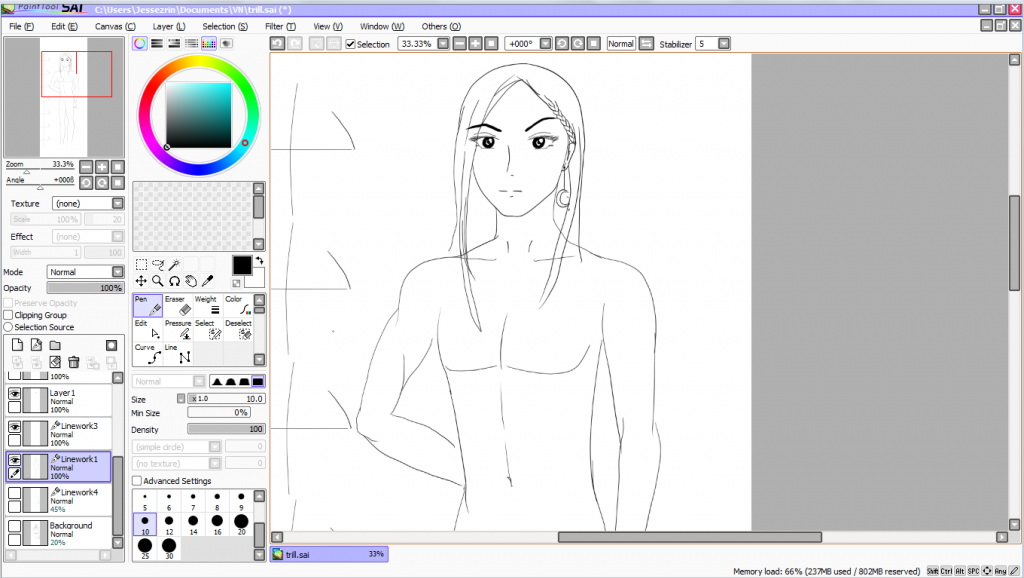Image resolution: width=1024 pixels, height=578 pixels.
Task: Select the Eraser tool
Action: click(x=176, y=306)
